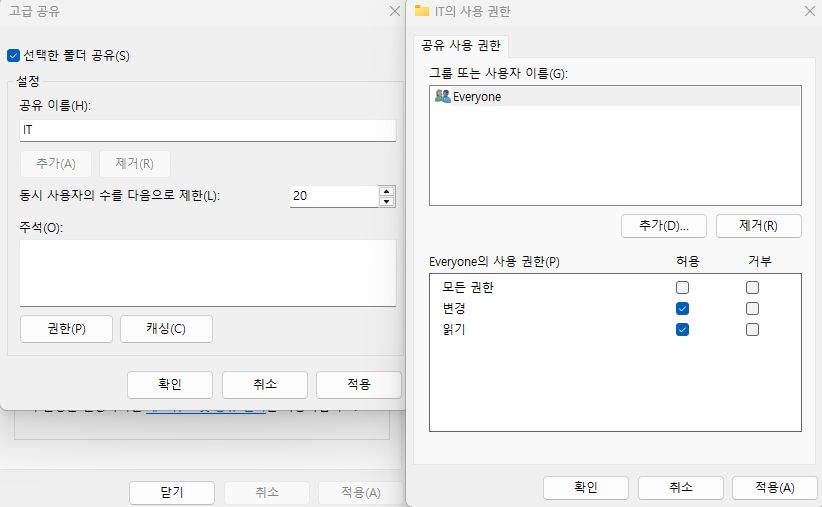This screenshot has height=507, width=822.
Task: Confirm the IT permissions dialog with 확인
Action: point(586,488)
